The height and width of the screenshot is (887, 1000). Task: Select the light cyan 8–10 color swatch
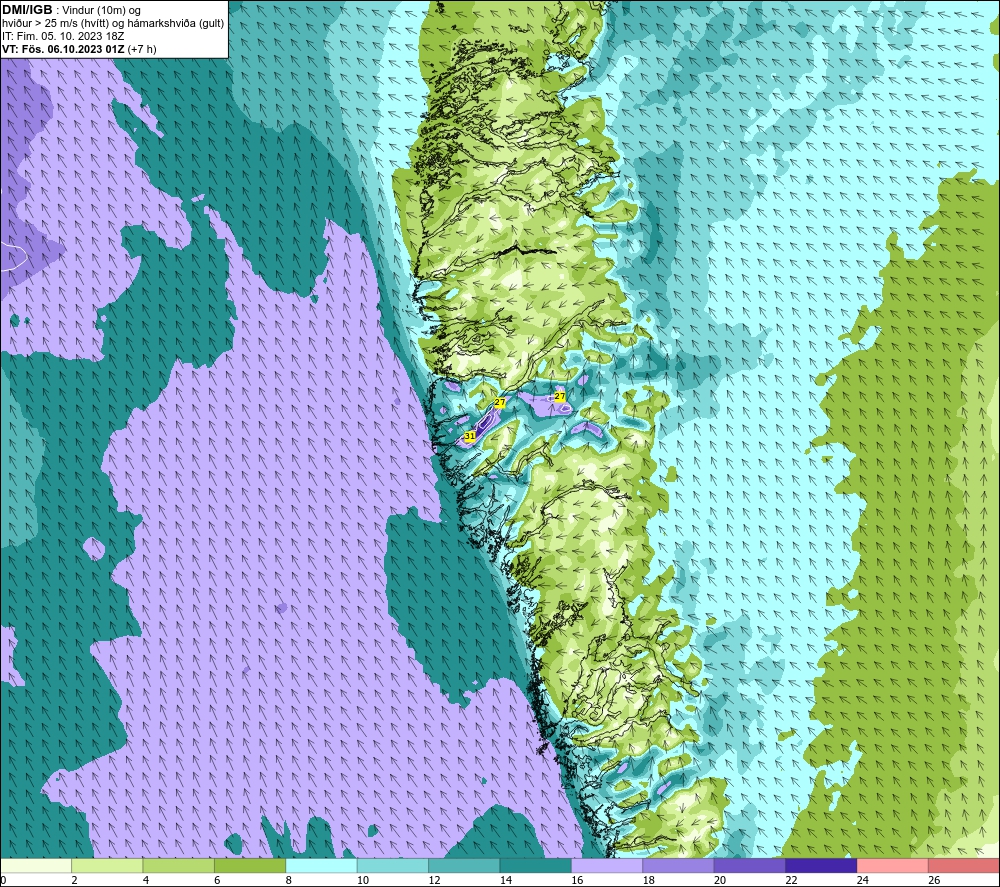pos(321,865)
